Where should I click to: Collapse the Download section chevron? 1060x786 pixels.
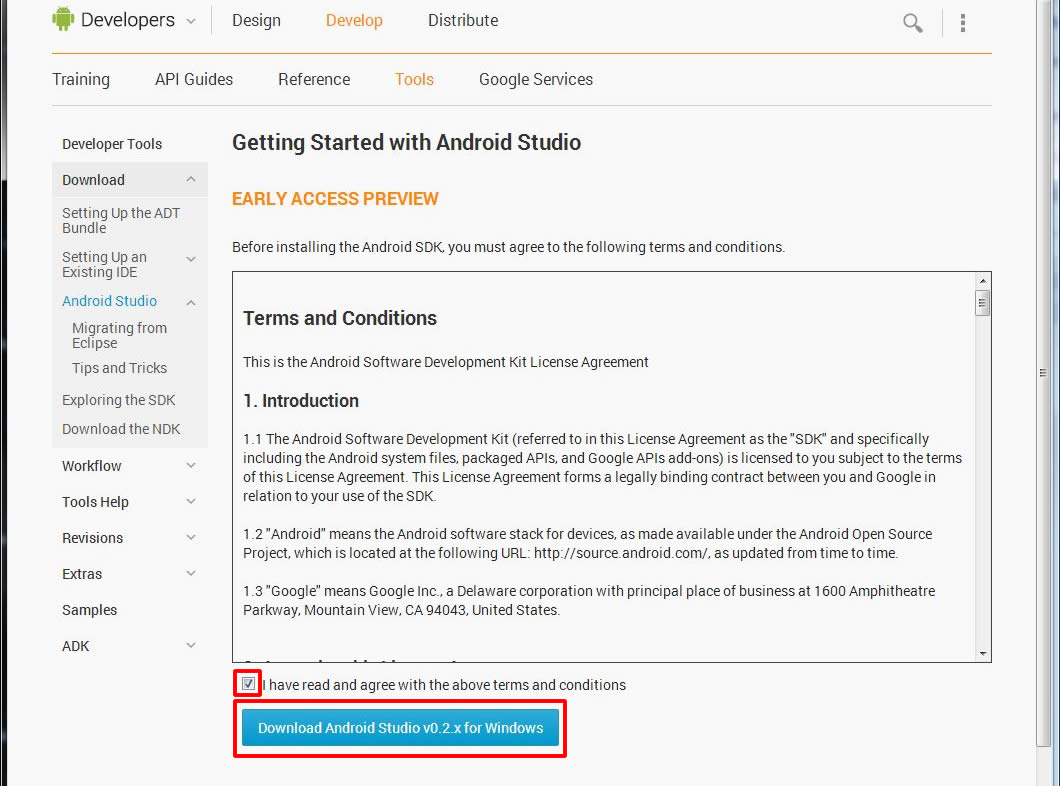(x=191, y=179)
